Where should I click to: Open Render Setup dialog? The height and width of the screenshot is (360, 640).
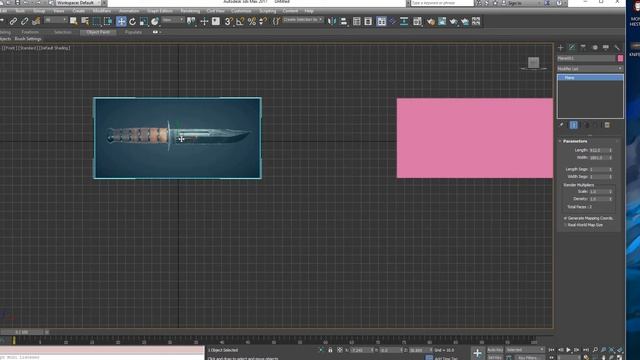coord(431,21)
